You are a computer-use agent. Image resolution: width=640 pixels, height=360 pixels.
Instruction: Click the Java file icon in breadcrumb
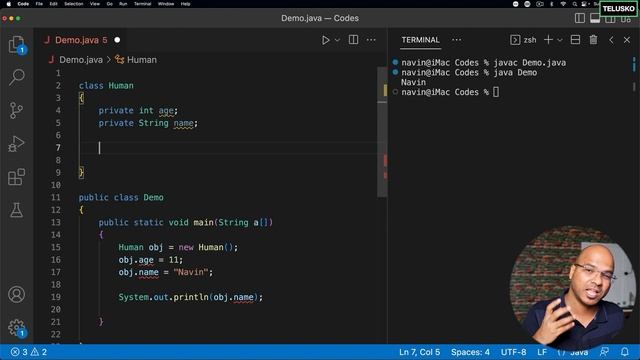click(x=51, y=60)
